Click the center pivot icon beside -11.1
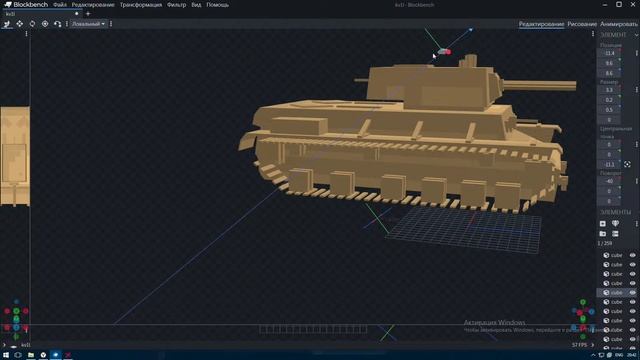 pos(627,164)
